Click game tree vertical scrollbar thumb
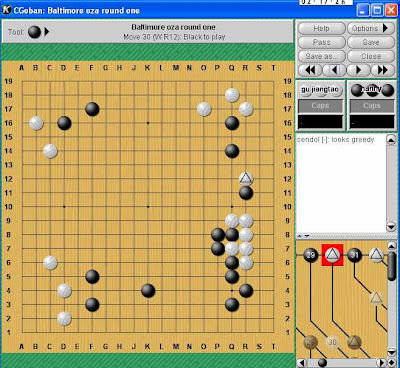This screenshot has width=400, height=368. coord(392,266)
